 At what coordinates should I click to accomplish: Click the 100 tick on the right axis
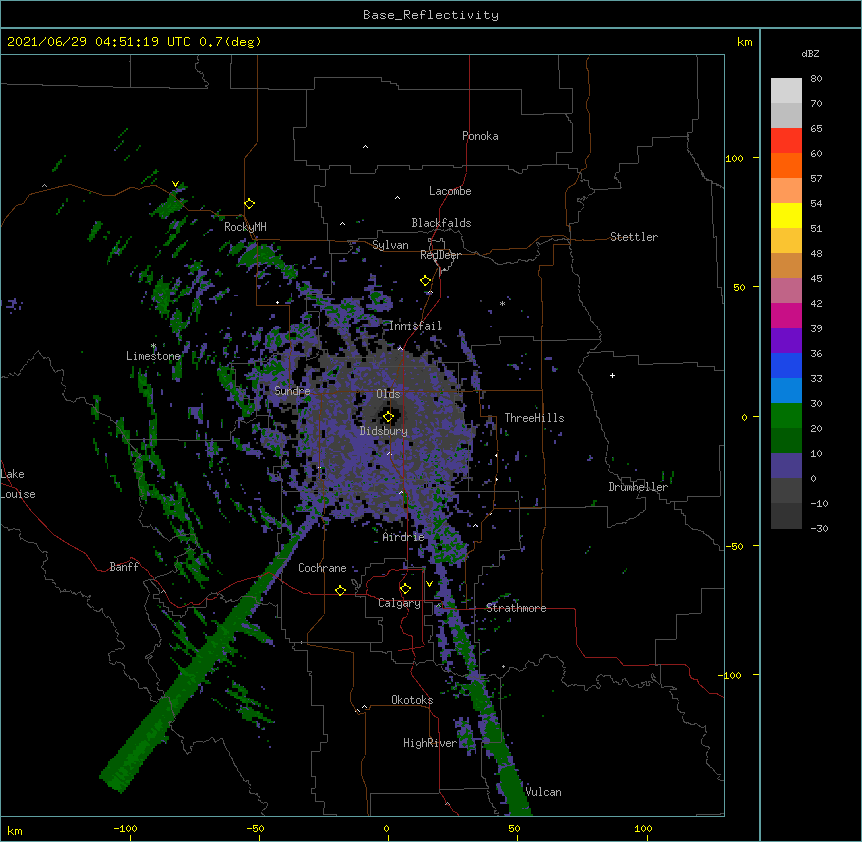734,158
